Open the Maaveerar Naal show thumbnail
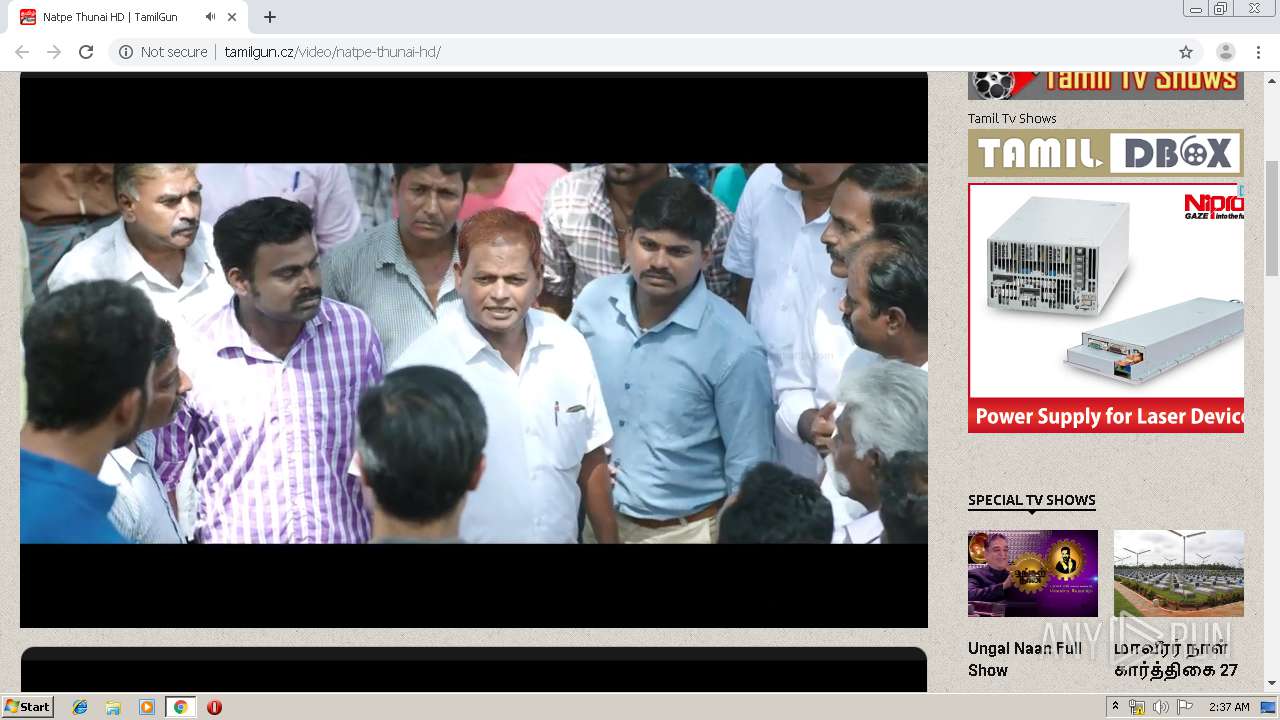Screen dimensions: 1280x720 click(1179, 573)
